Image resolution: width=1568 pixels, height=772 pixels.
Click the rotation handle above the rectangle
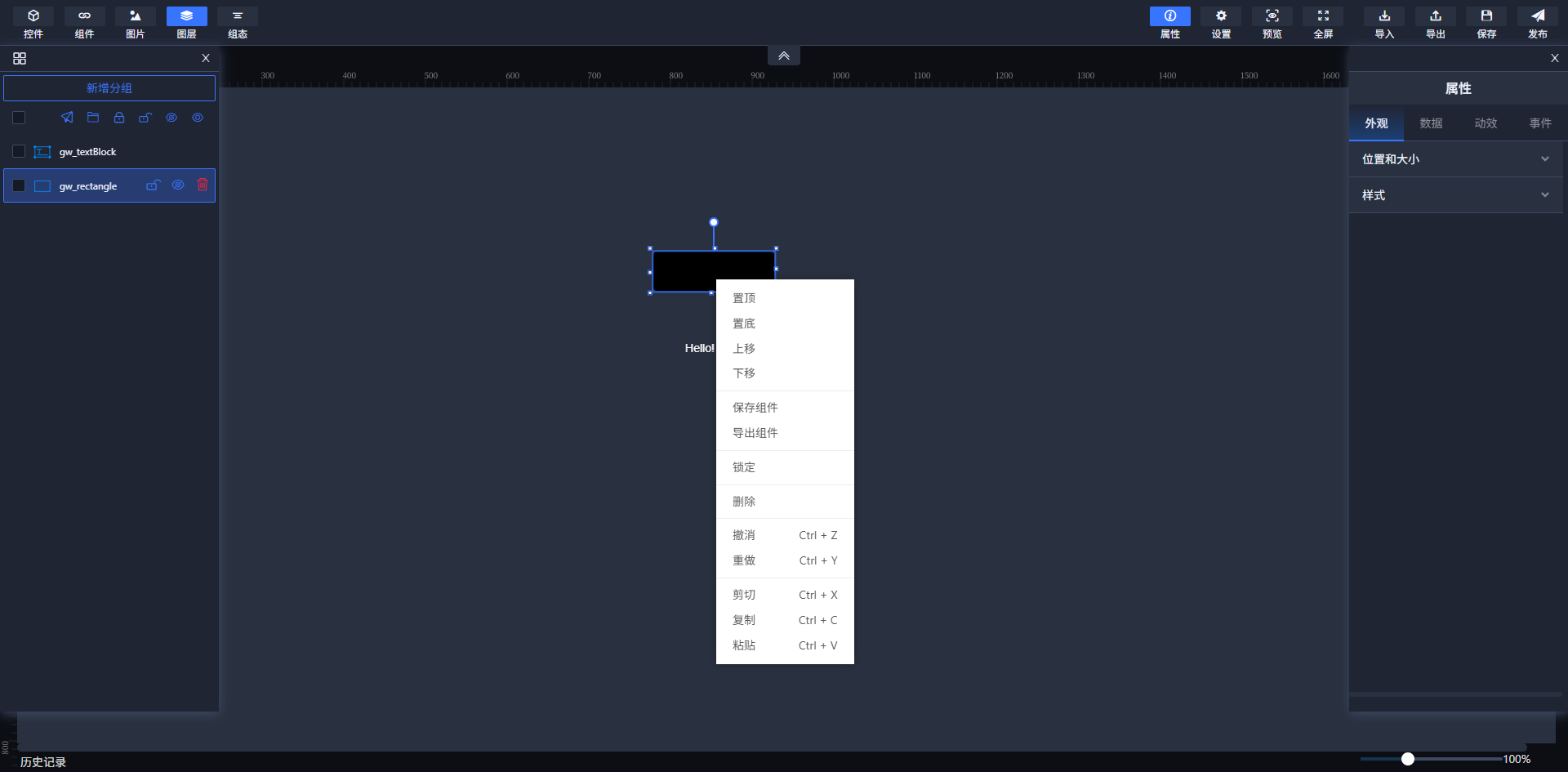714,222
